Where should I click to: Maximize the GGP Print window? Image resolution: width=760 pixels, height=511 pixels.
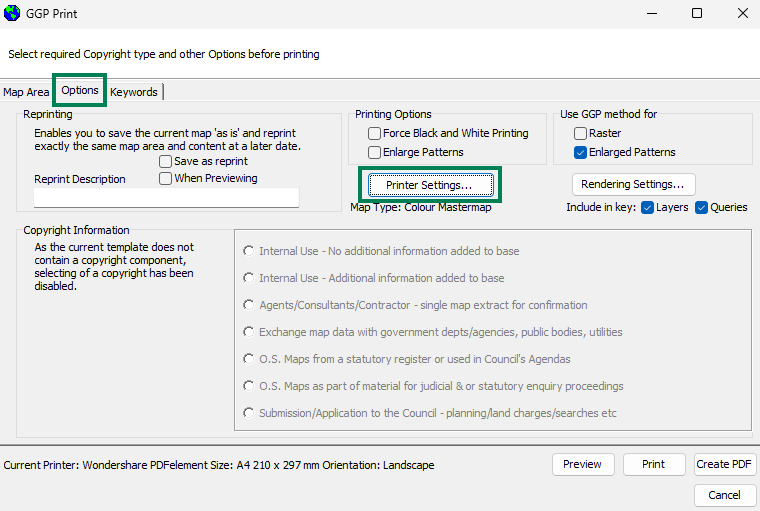tap(697, 13)
